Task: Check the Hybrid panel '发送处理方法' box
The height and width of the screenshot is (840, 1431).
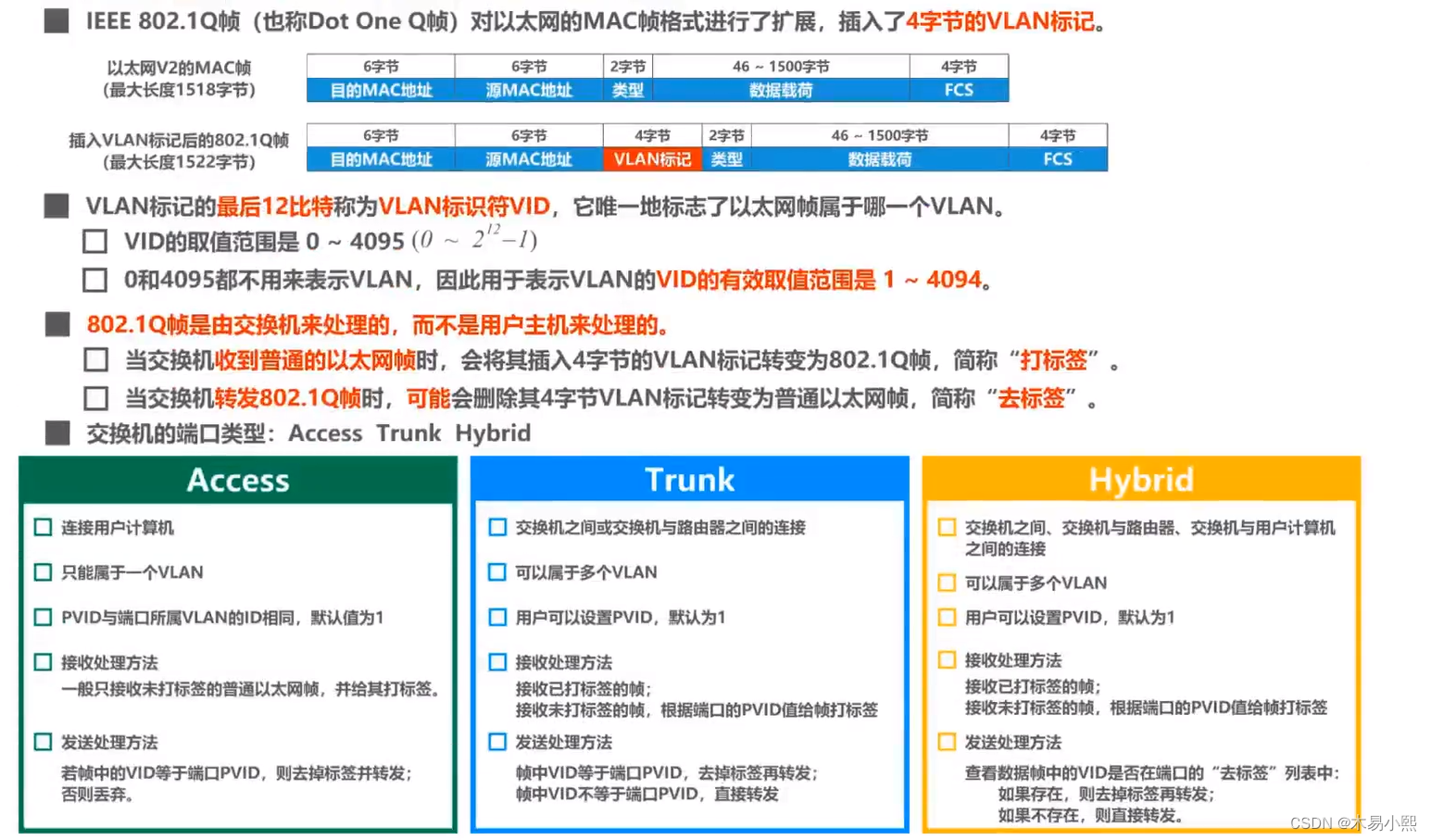Action: 947,742
